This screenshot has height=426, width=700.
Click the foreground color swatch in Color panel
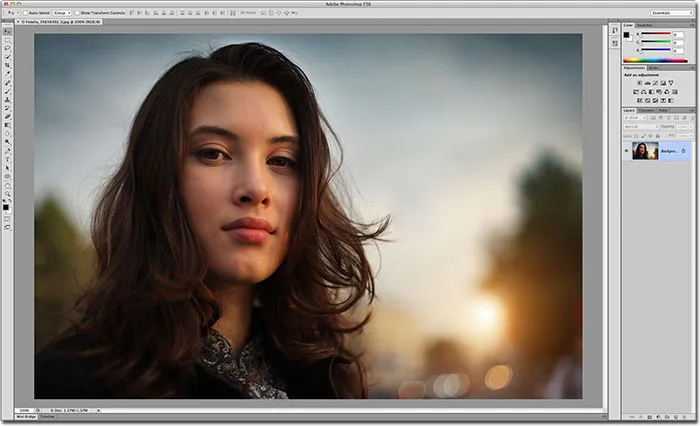pos(627,35)
